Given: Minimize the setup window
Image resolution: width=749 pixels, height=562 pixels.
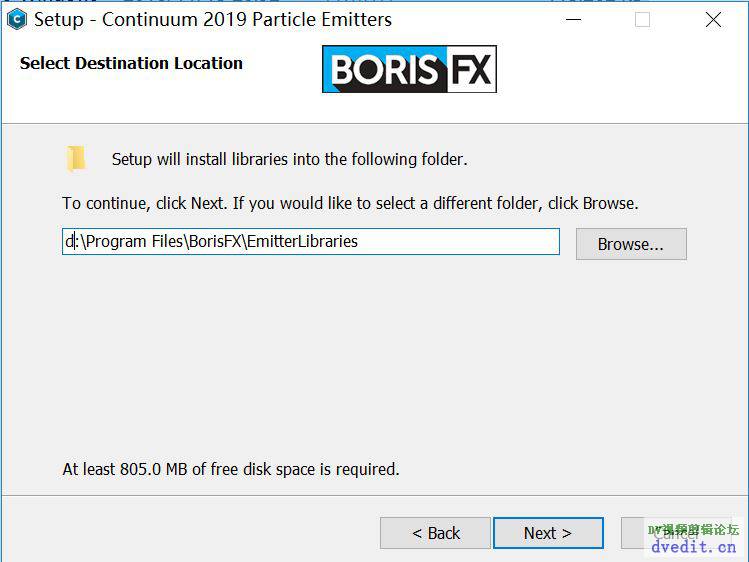Looking at the screenshot, I should click(x=572, y=20).
